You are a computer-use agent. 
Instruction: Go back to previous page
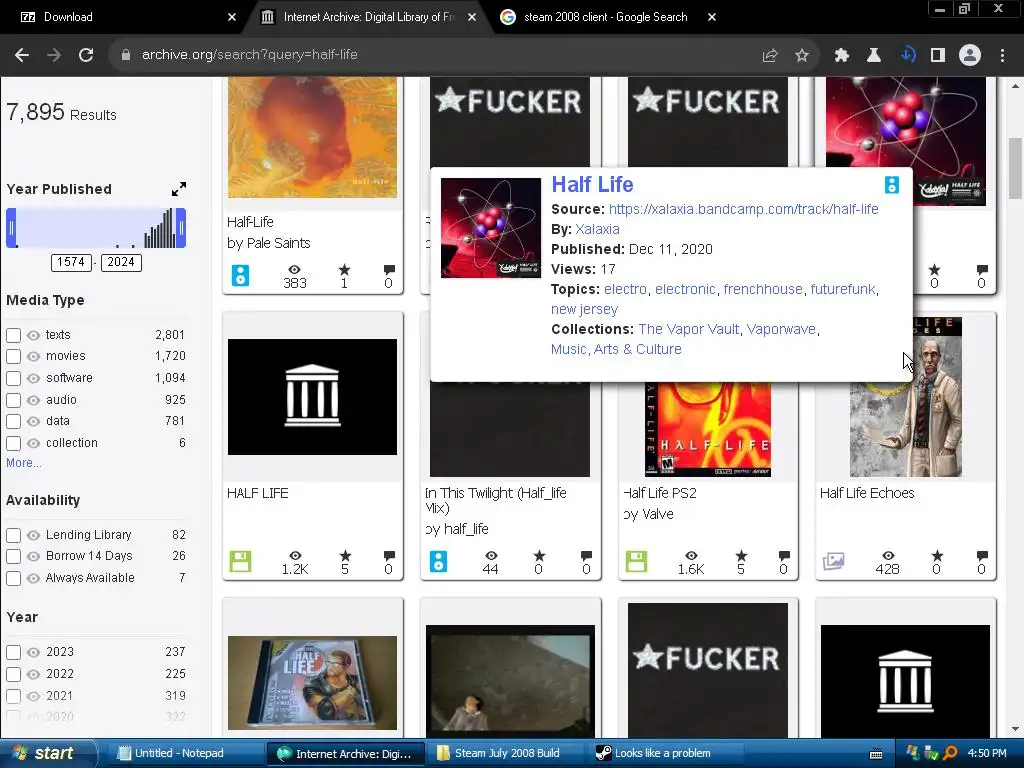point(22,55)
